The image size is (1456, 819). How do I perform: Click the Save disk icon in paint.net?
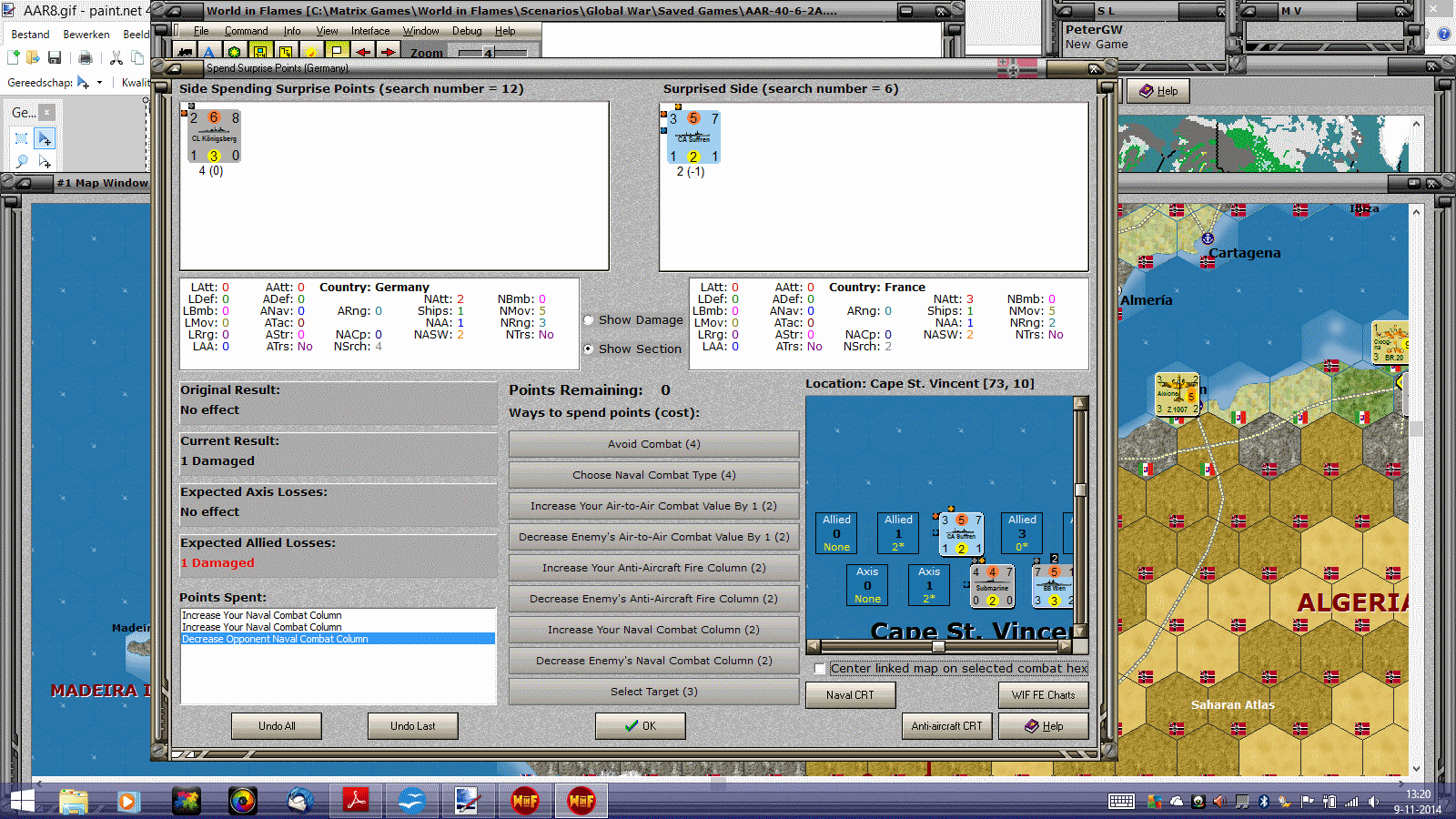point(55,57)
